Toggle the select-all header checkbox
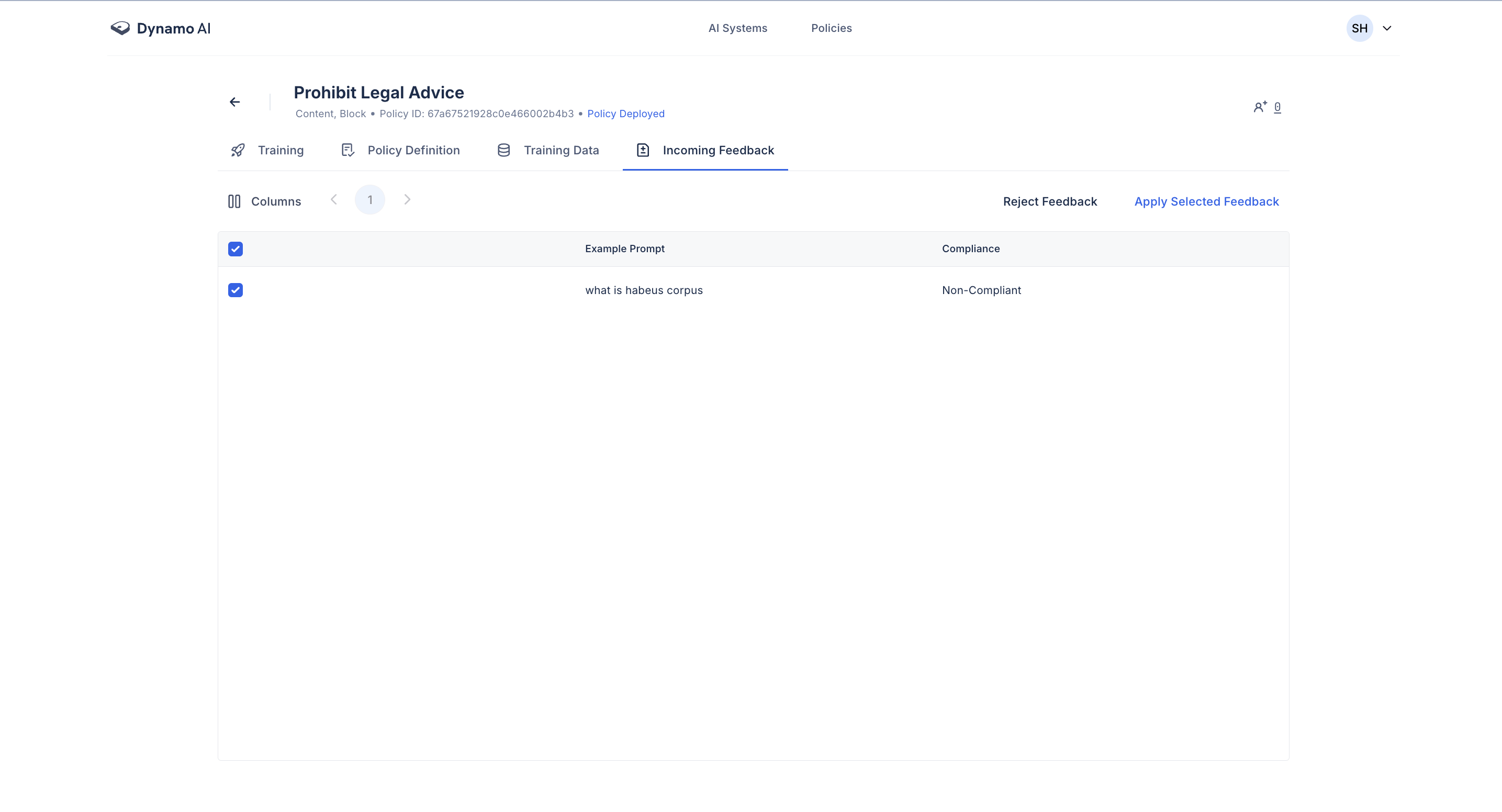Screen dimensions: 1502x812 (x=236, y=249)
